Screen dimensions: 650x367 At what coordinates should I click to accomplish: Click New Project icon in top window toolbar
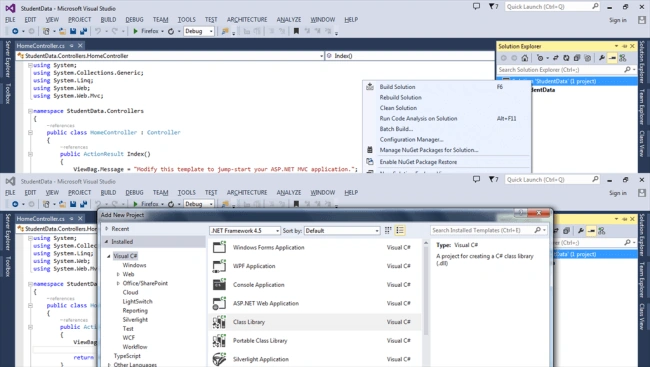click(46, 31)
